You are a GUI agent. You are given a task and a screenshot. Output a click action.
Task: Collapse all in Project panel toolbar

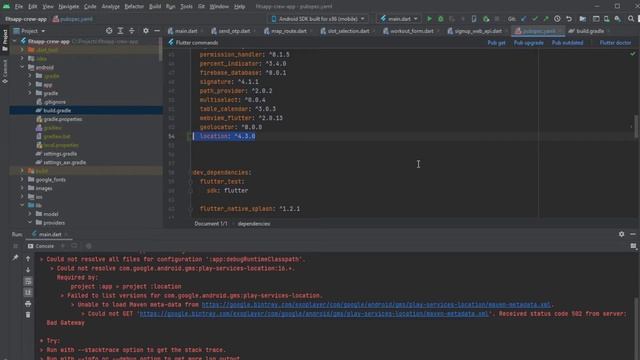click(x=131, y=31)
